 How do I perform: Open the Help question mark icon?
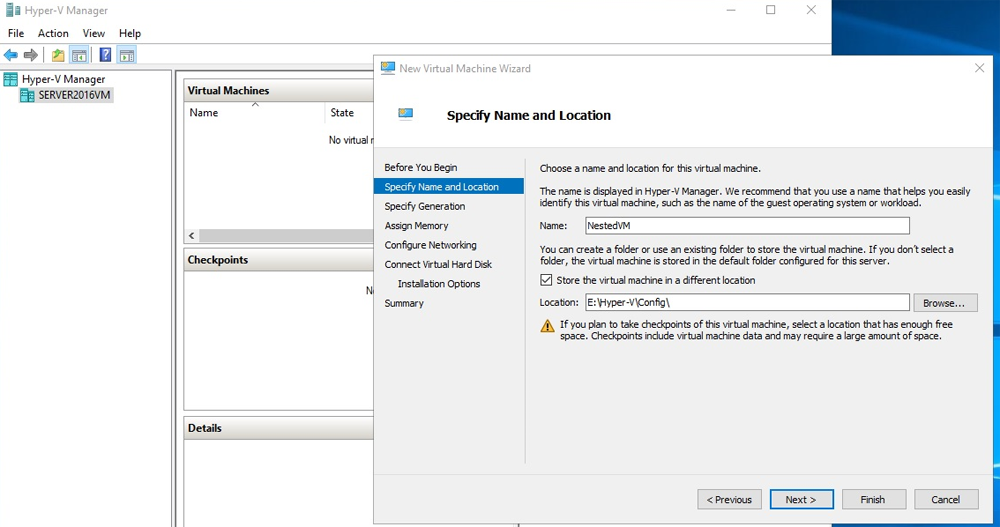click(105, 56)
